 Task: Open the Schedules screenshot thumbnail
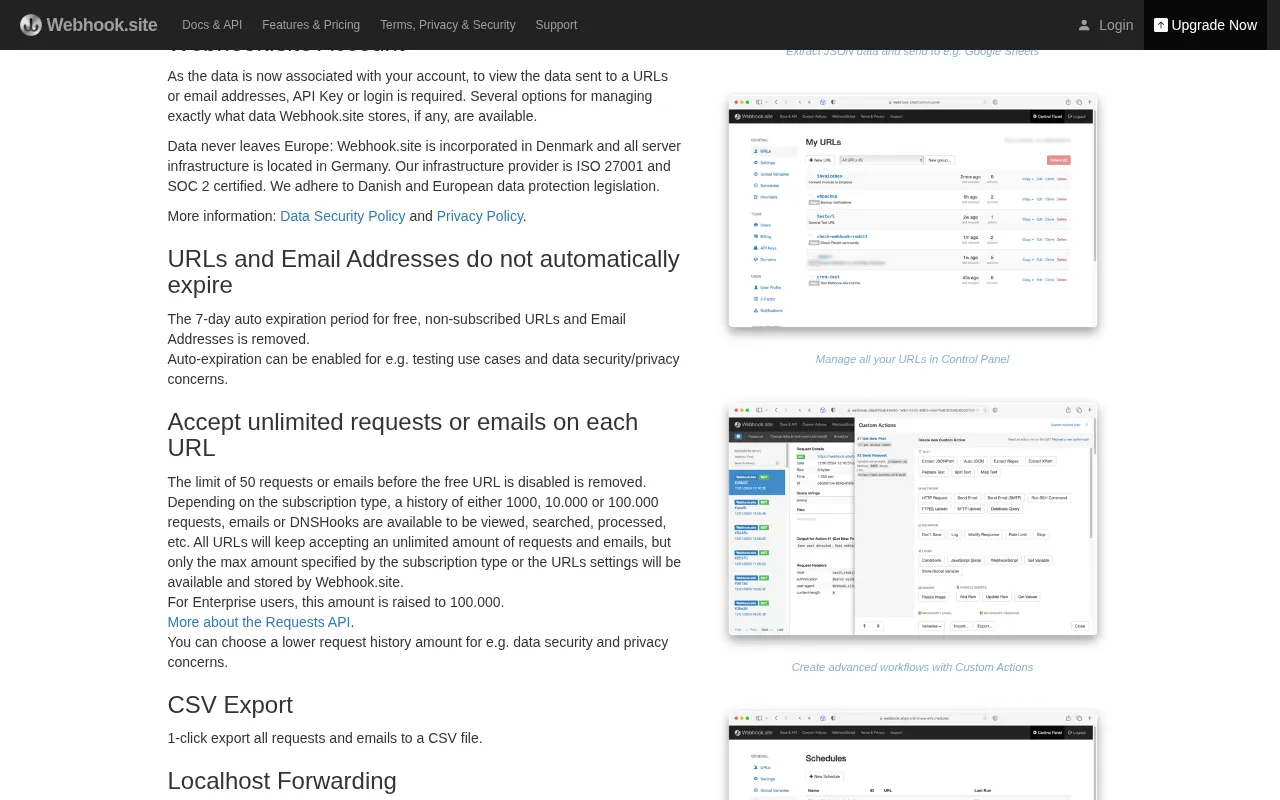(x=912, y=755)
